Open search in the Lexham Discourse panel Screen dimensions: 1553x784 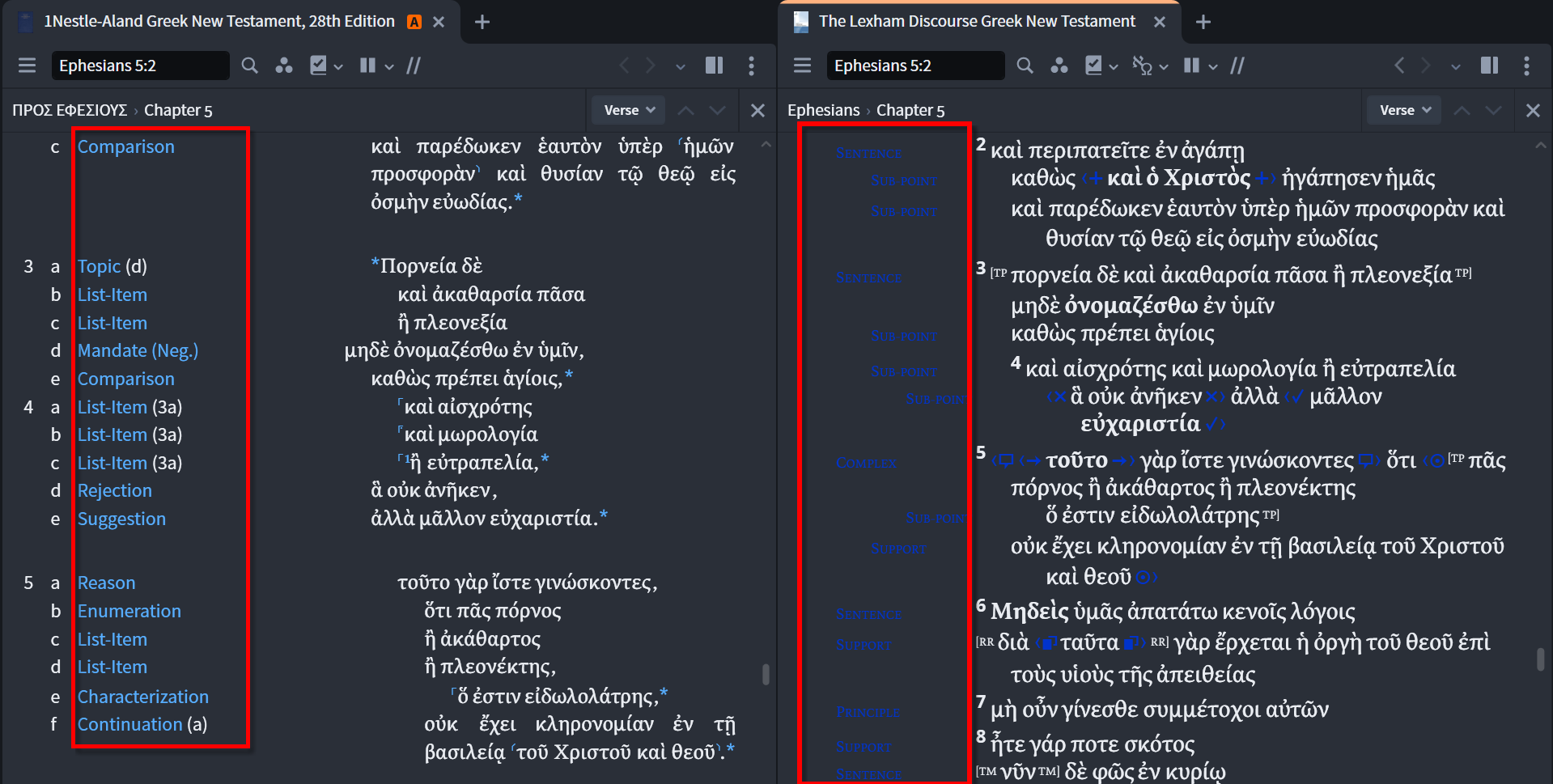click(x=1025, y=66)
